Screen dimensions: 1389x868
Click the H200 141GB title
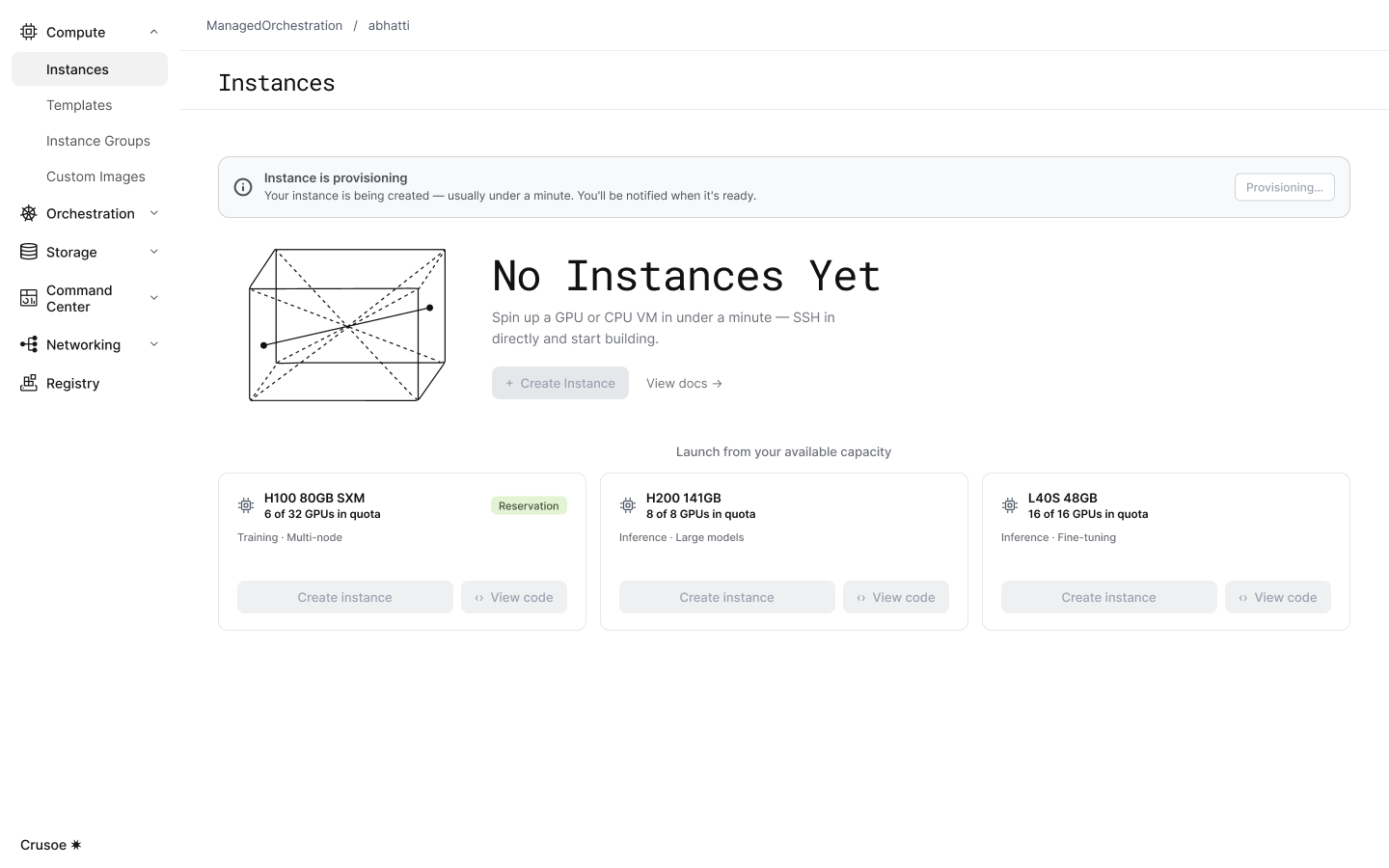point(684,498)
